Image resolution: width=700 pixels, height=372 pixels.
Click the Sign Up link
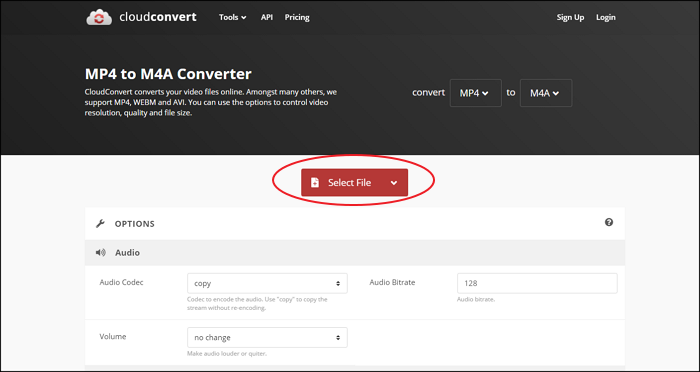[570, 17]
